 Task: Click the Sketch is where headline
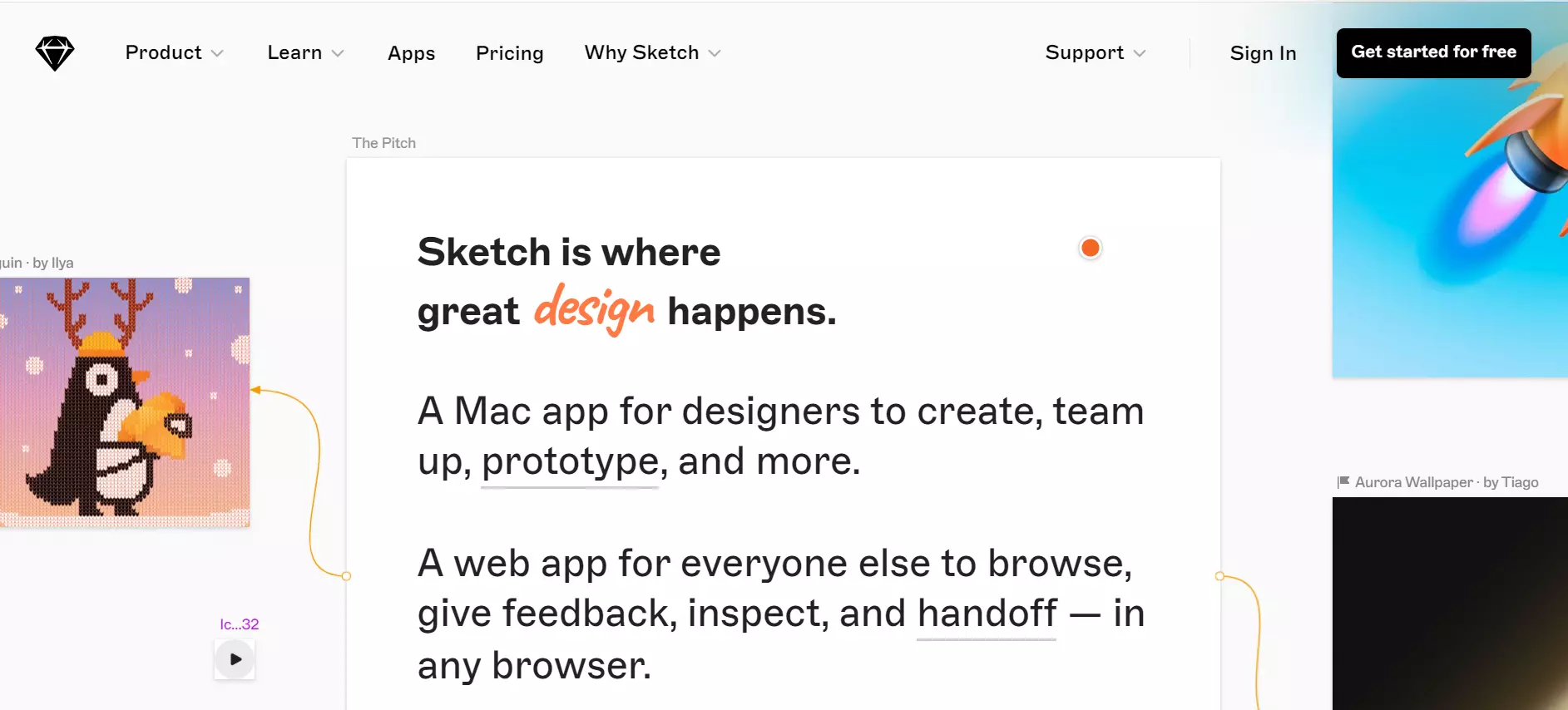pos(569,252)
